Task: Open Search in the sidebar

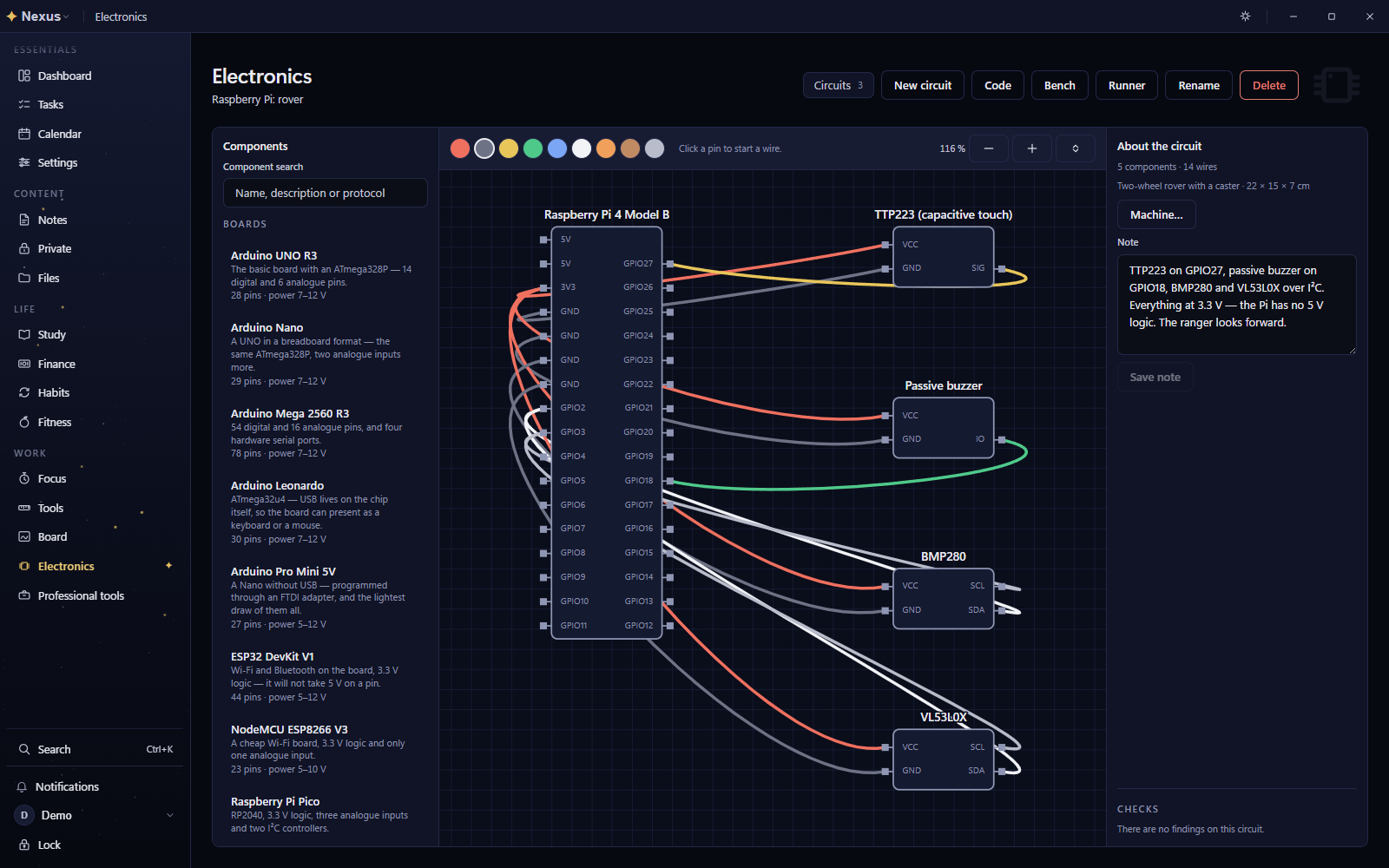Action: [95, 749]
